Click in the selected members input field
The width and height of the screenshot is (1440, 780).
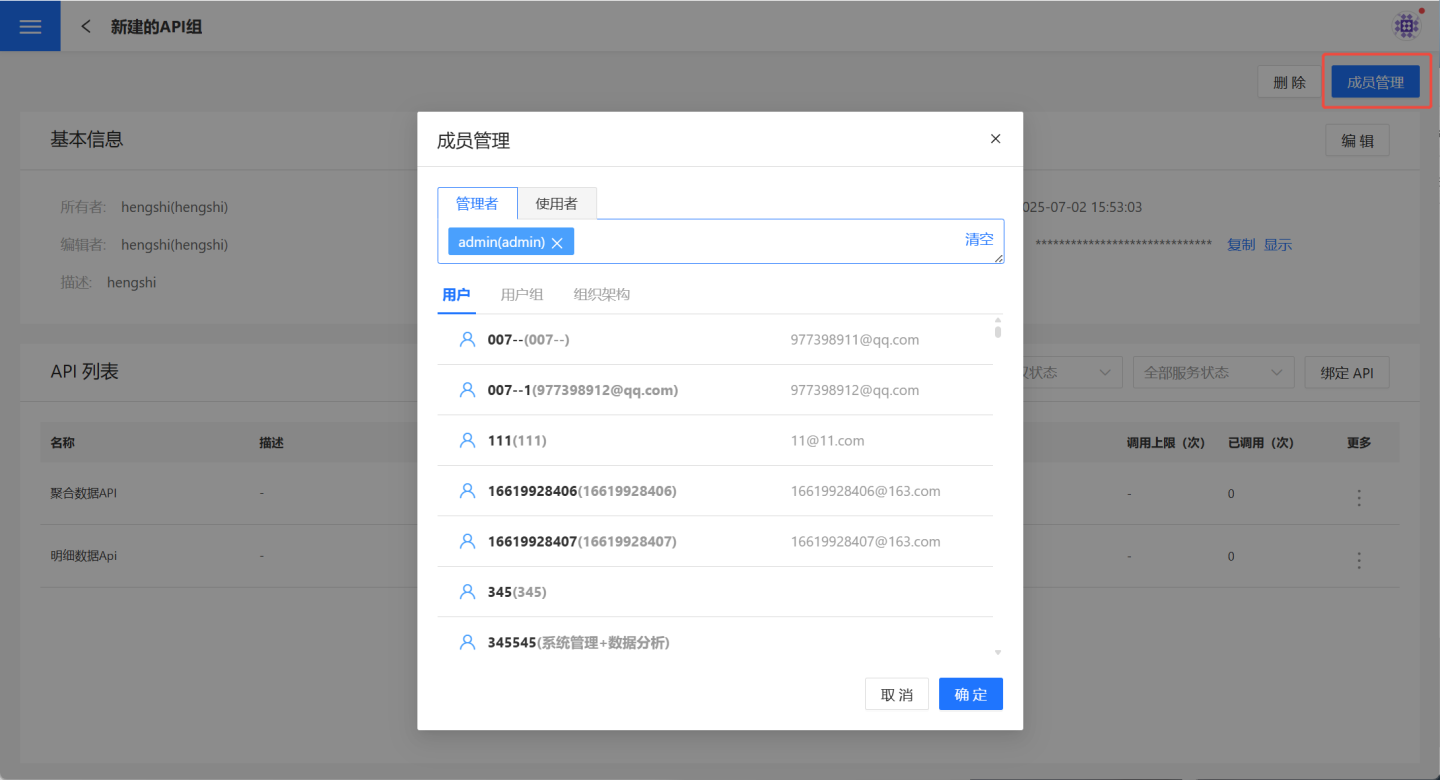[760, 243]
